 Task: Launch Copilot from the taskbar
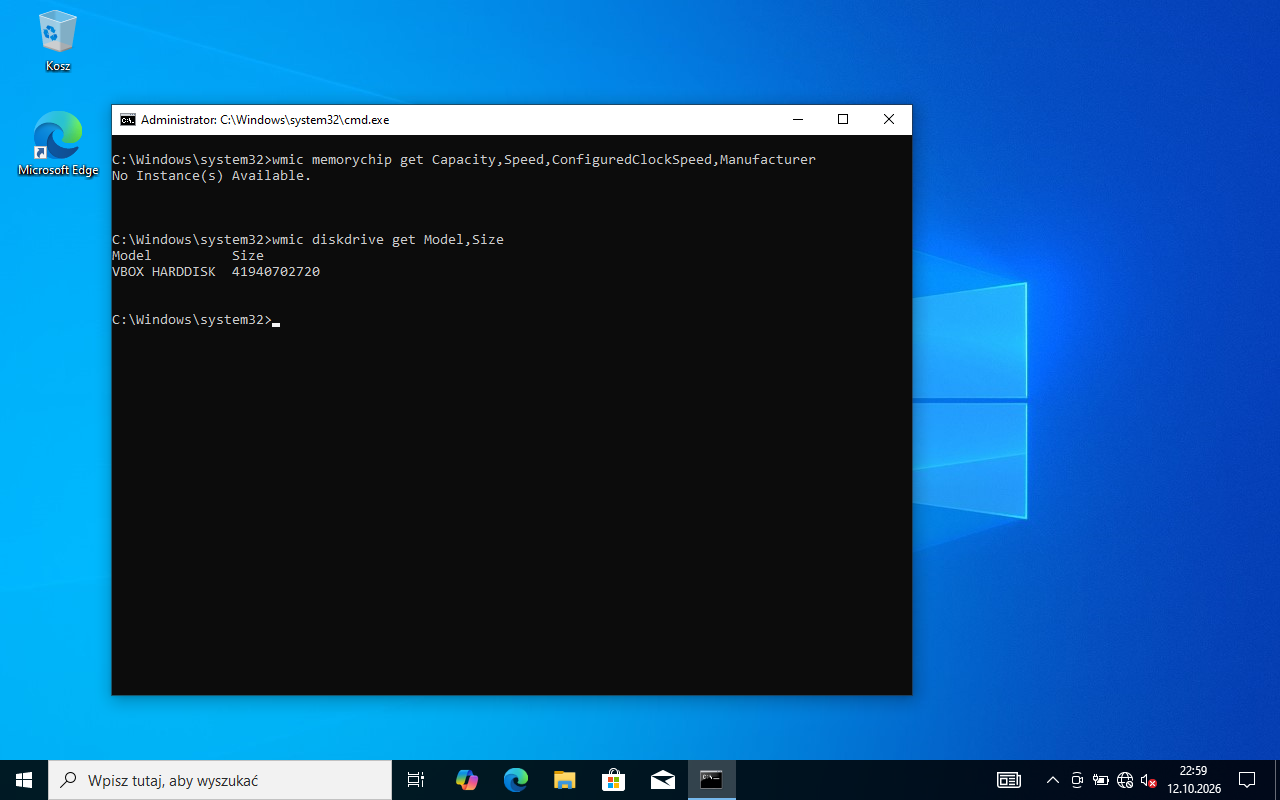click(466, 780)
